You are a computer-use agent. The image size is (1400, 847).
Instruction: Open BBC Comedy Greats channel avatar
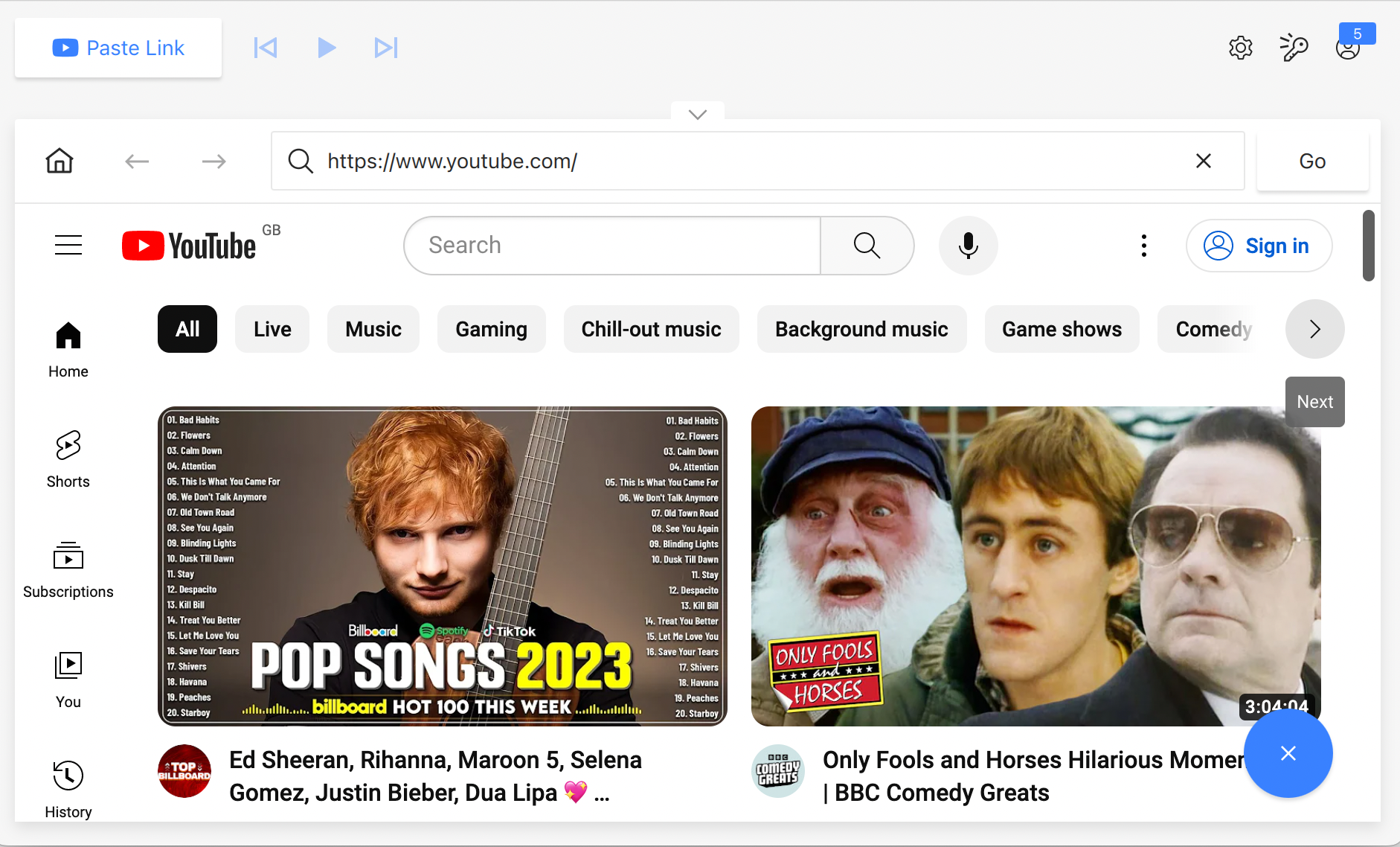[x=778, y=771]
